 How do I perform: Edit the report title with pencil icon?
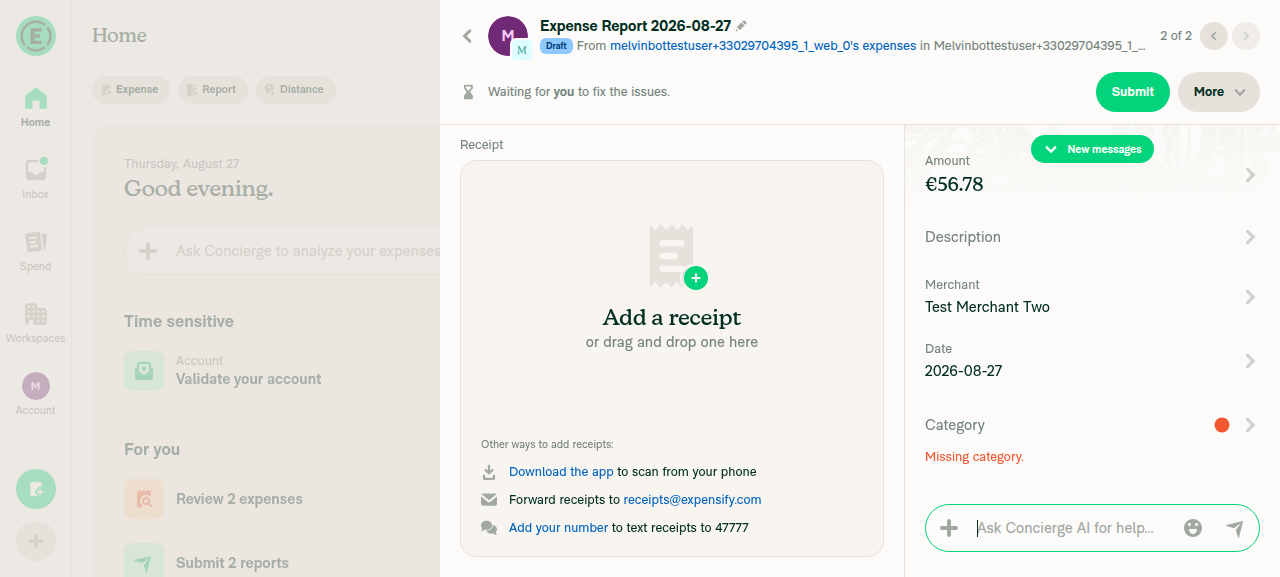coord(741,26)
